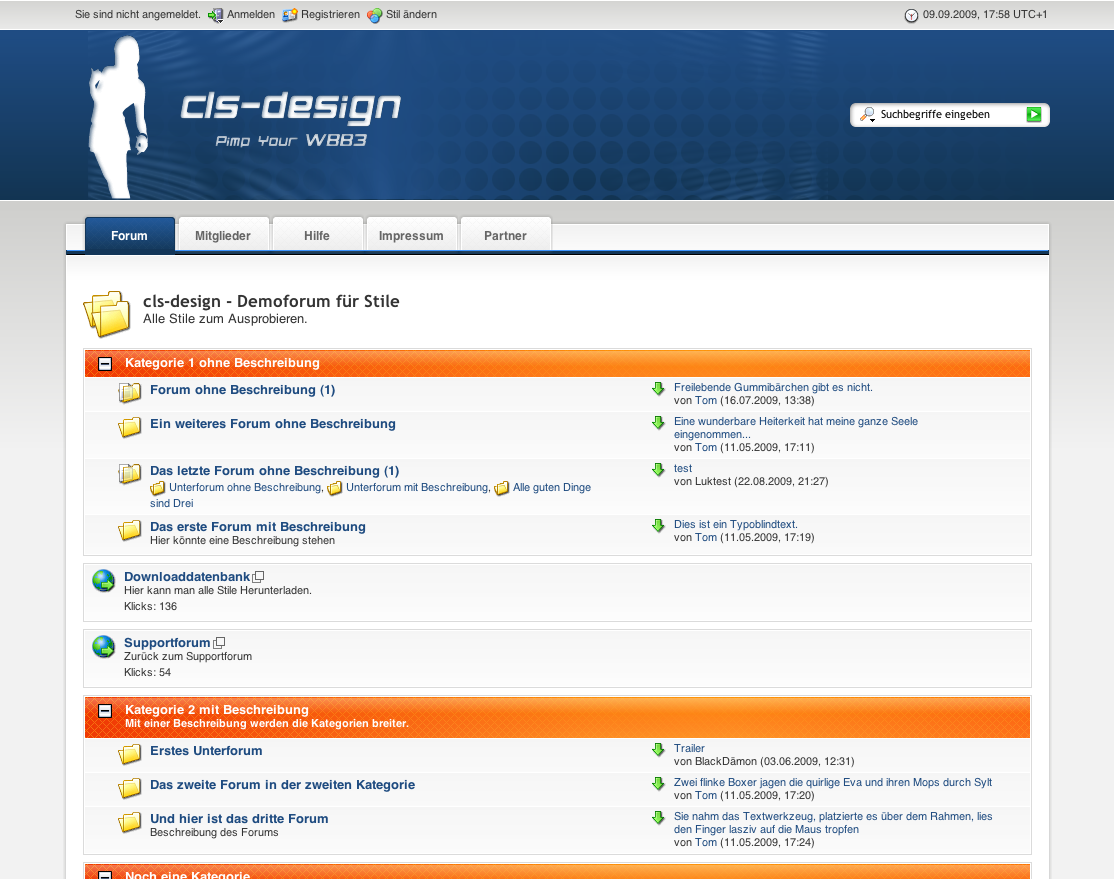Collapse Kategorie 1 ohne Beschreibung
The image size is (1114, 879).
tap(104, 364)
